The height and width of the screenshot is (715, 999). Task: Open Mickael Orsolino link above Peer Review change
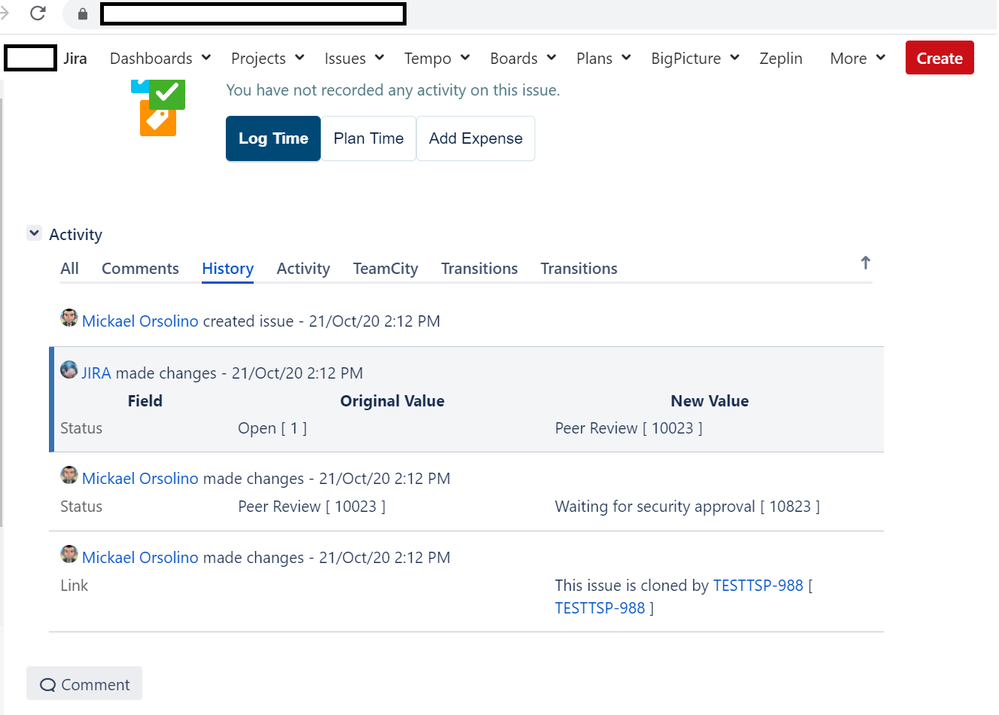click(140, 479)
